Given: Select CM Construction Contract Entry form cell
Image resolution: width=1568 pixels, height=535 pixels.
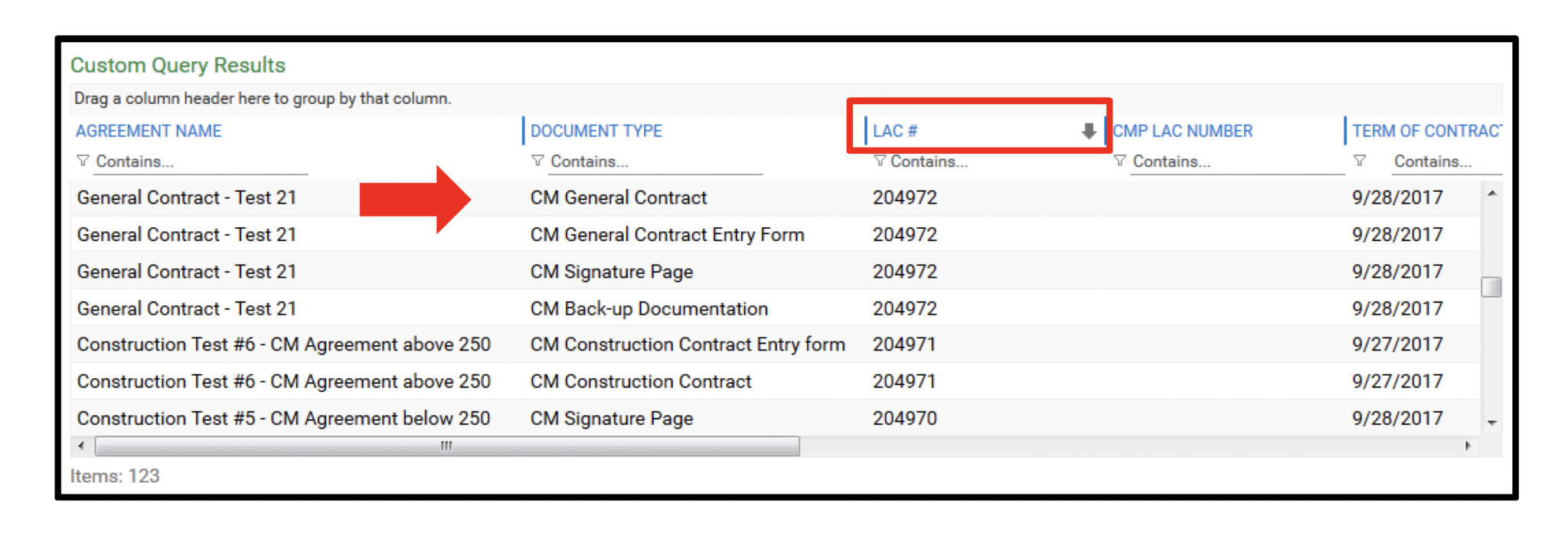Looking at the screenshot, I should [688, 344].
